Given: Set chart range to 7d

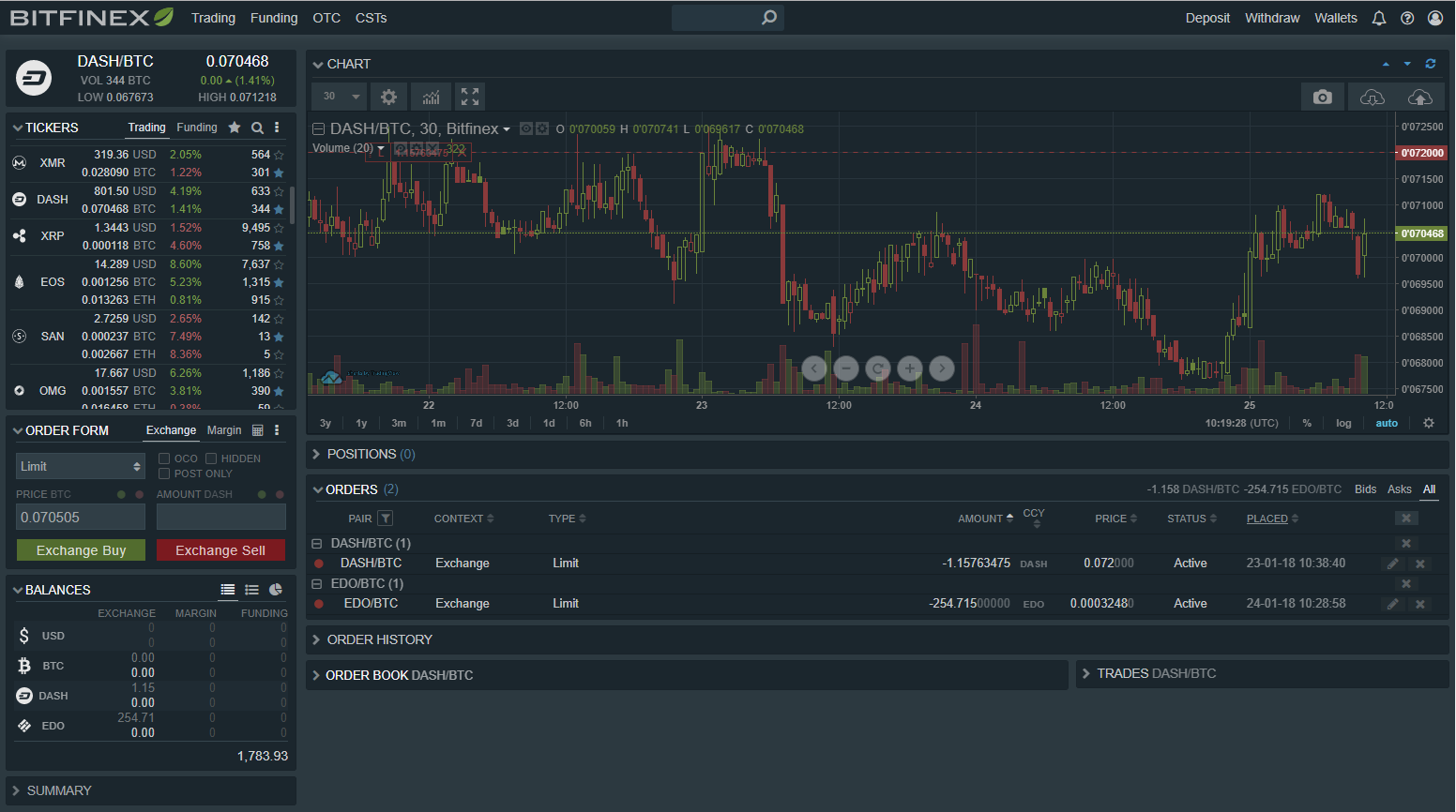Looking at the screenshot, I should [x=476, y=423].
